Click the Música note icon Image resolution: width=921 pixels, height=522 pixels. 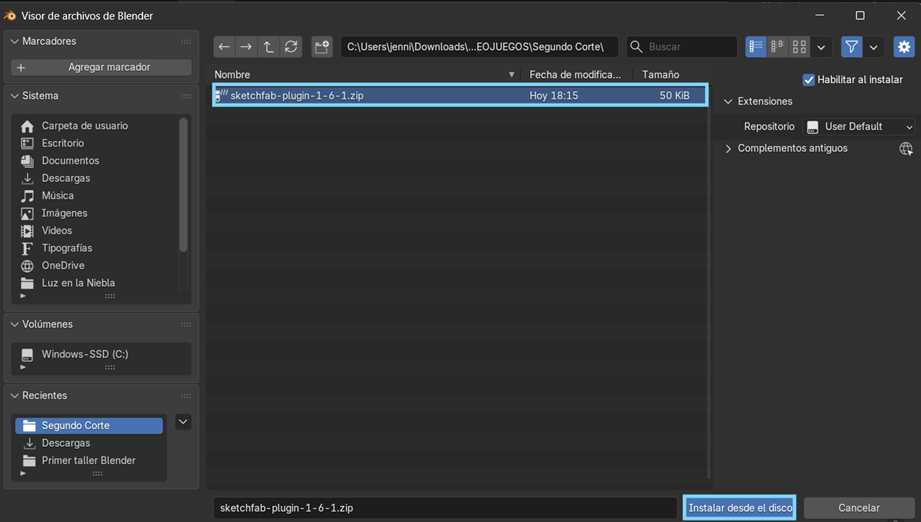[x=27, y=196]
